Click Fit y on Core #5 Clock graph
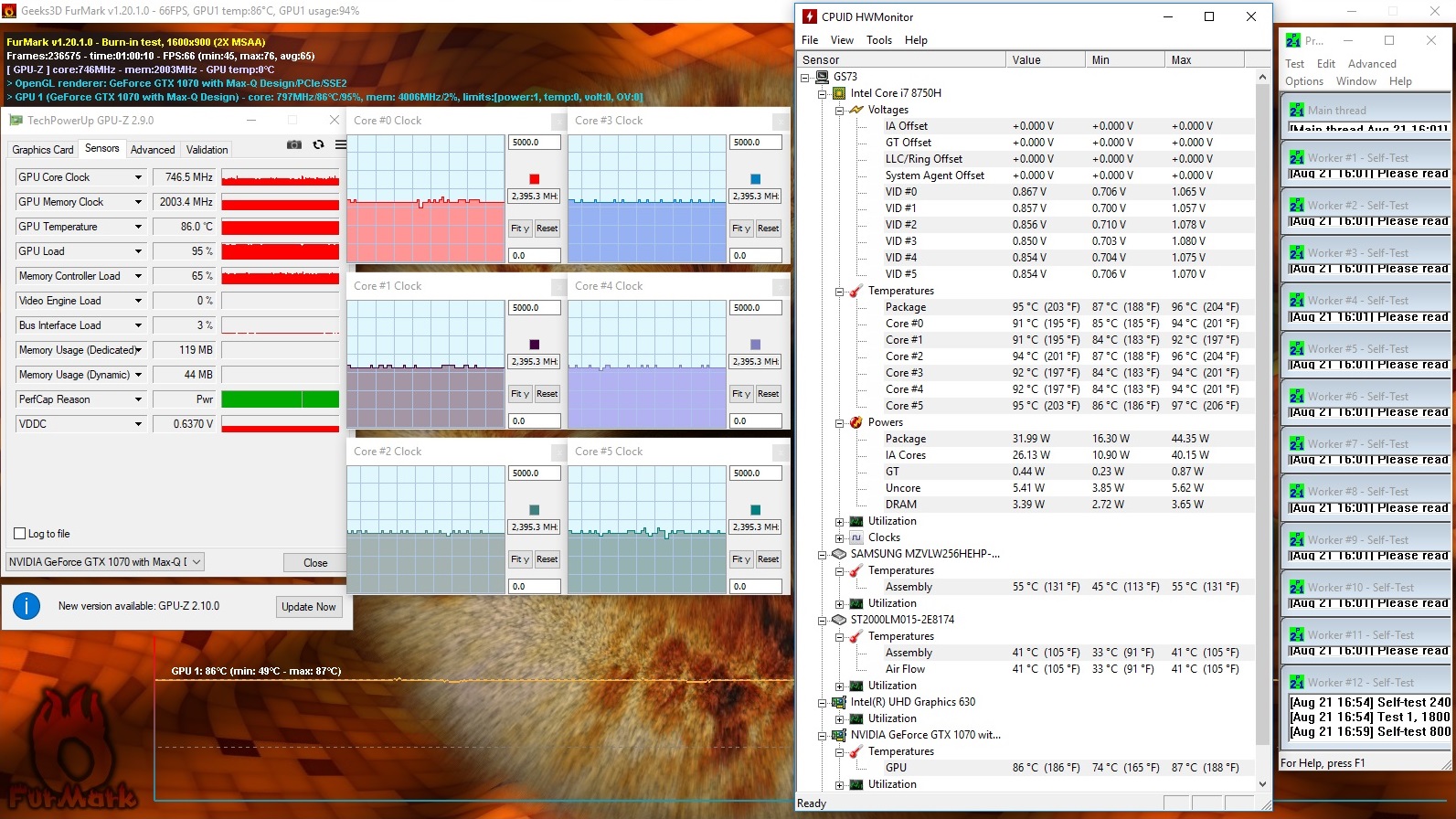The width and height of the screenshot is (1456, 819). click(740, 559)
